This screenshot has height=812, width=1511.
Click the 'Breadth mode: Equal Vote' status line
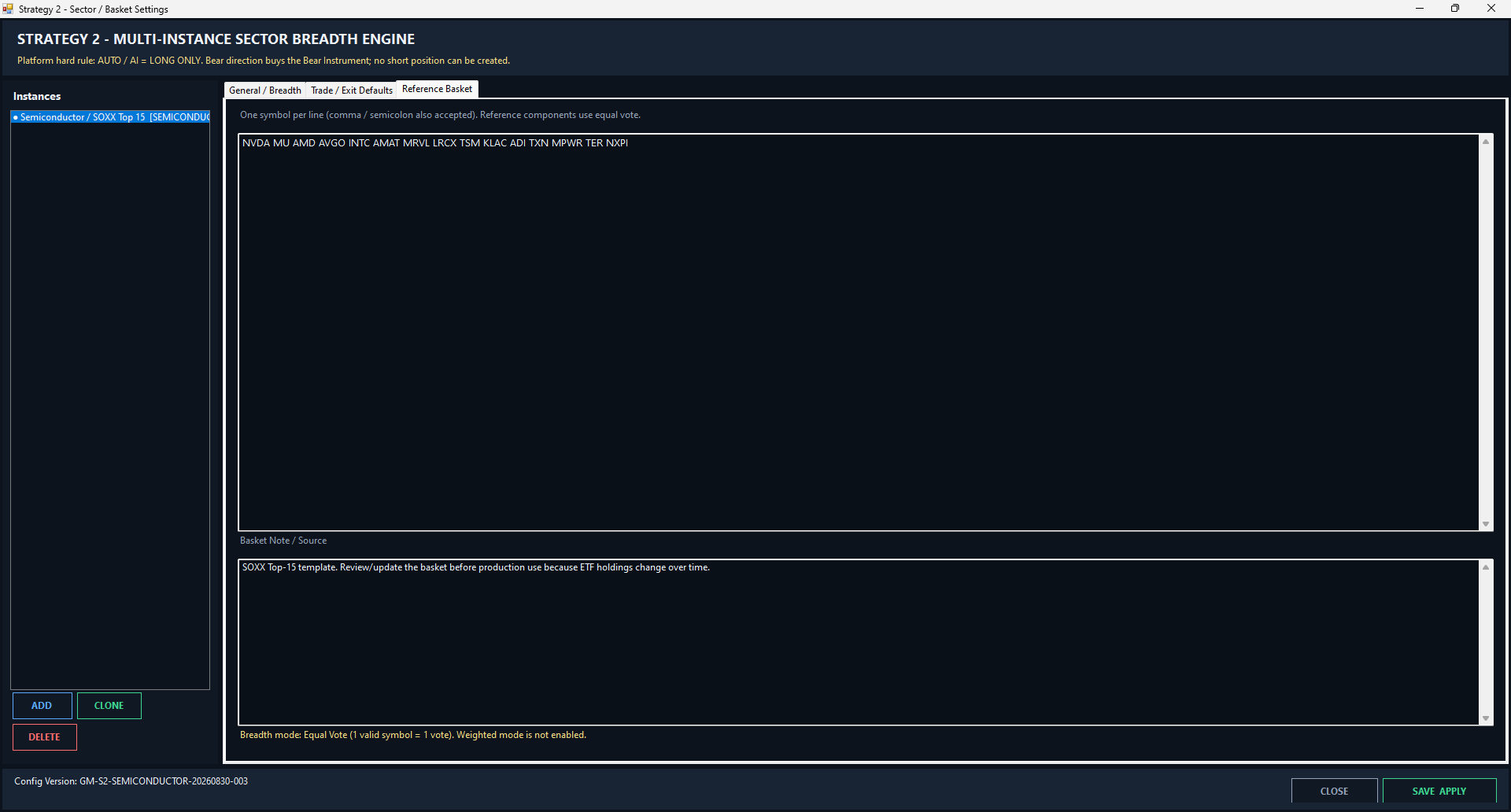(413, 735)
